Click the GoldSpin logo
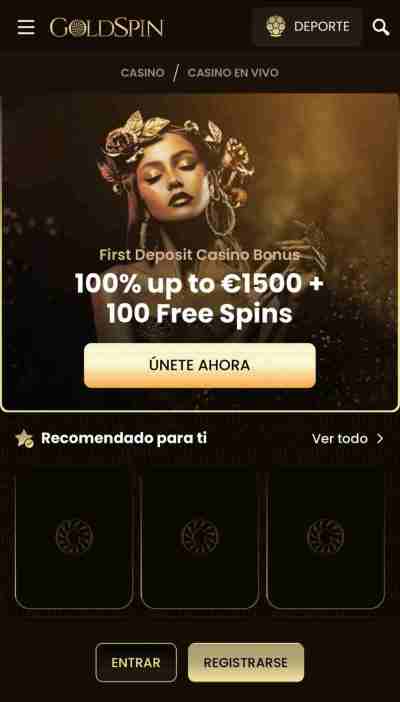Screen dimensions: 400x702 pyautogui.click(x=107, y=28)
